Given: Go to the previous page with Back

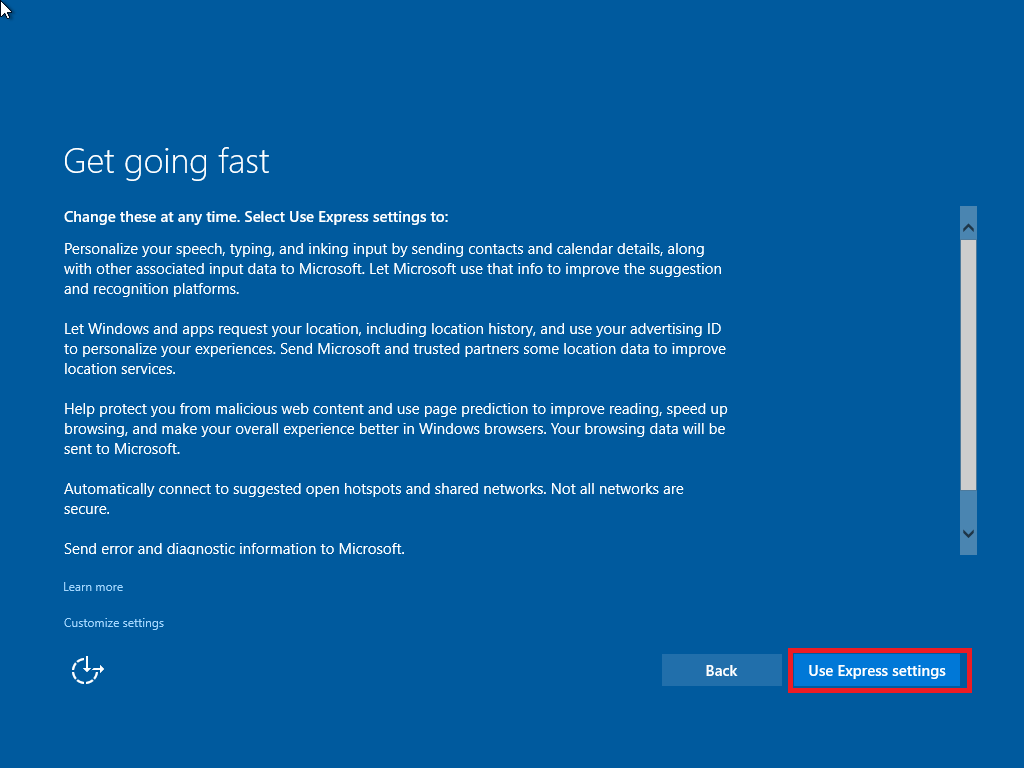Looking at the screenshot, I should pyautogui.click(x=721, y=671).
